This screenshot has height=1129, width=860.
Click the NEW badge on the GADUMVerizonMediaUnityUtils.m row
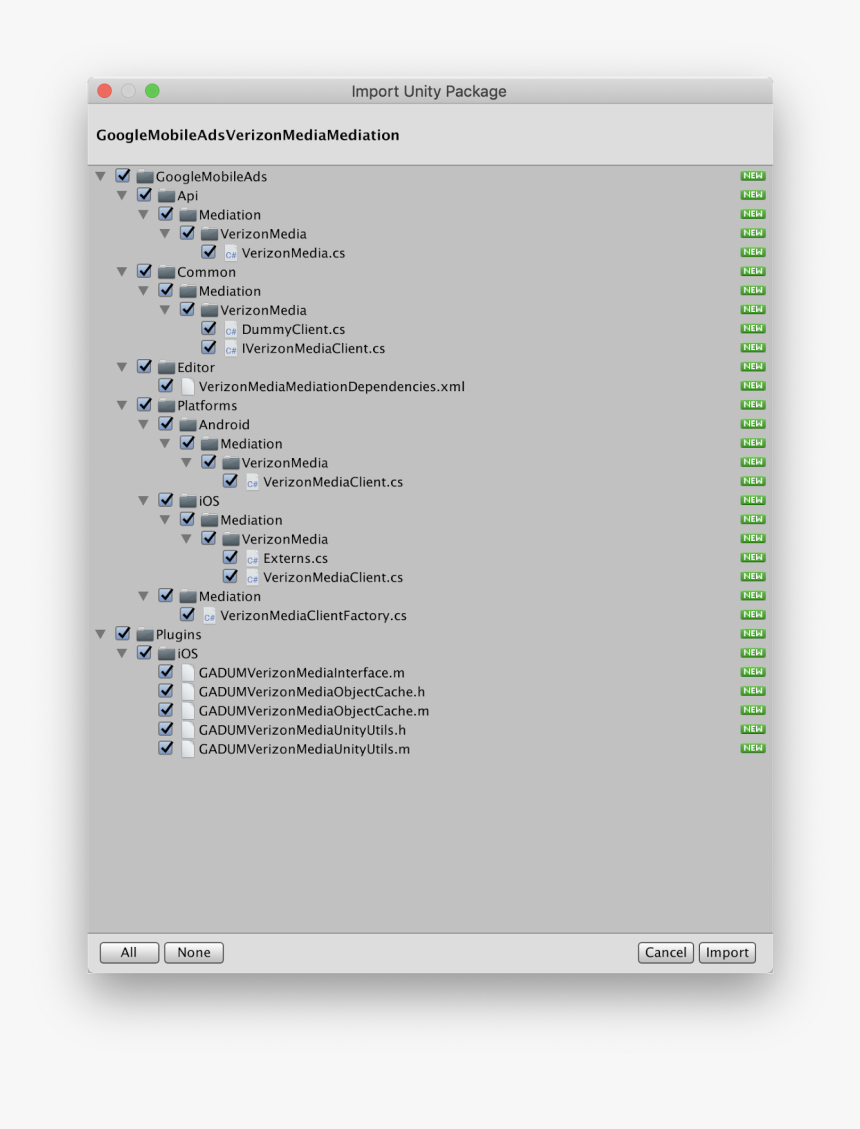point(753,748)
